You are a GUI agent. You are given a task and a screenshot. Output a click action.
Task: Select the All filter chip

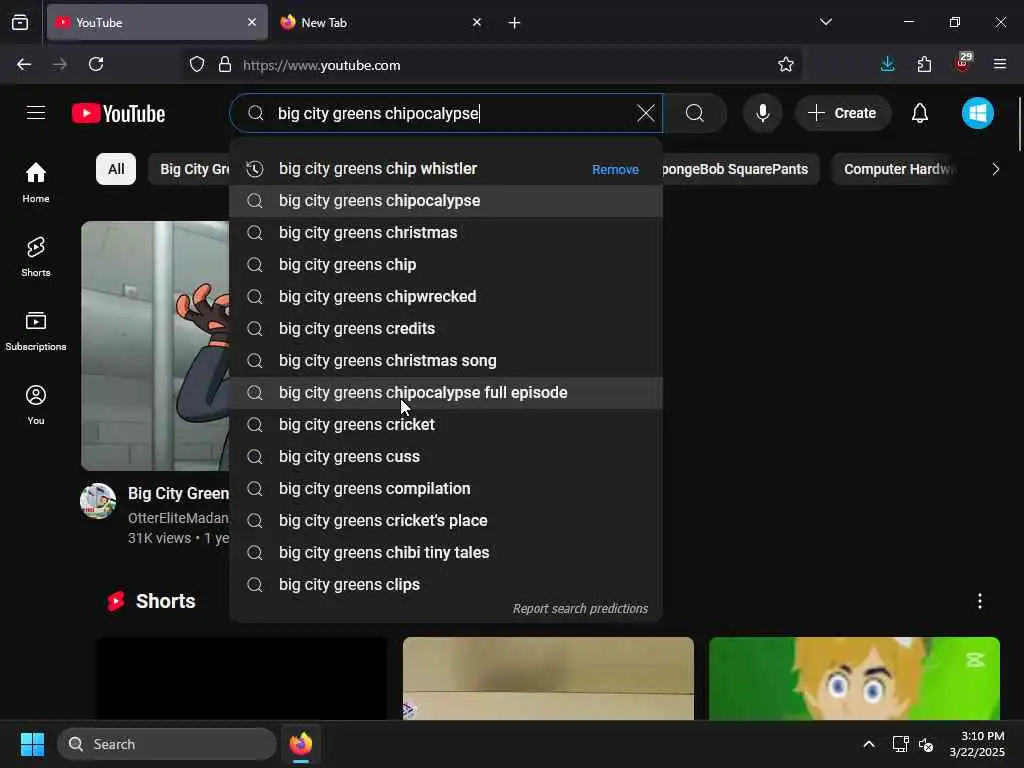click(116, 169)
